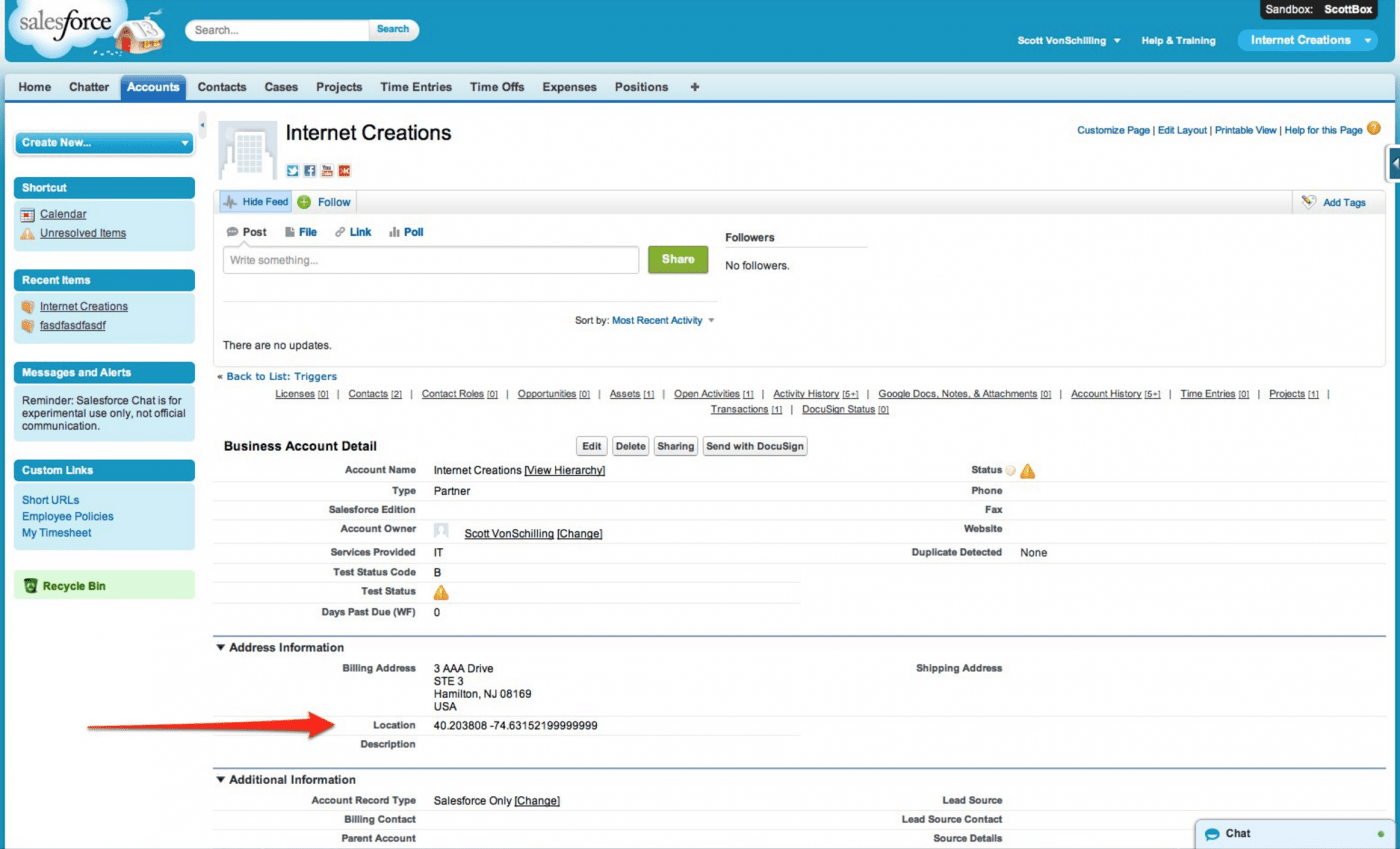This screenshot has height=849, width=1400.
Task: Click the Internet Creations recent item icon
Action: 28,307
